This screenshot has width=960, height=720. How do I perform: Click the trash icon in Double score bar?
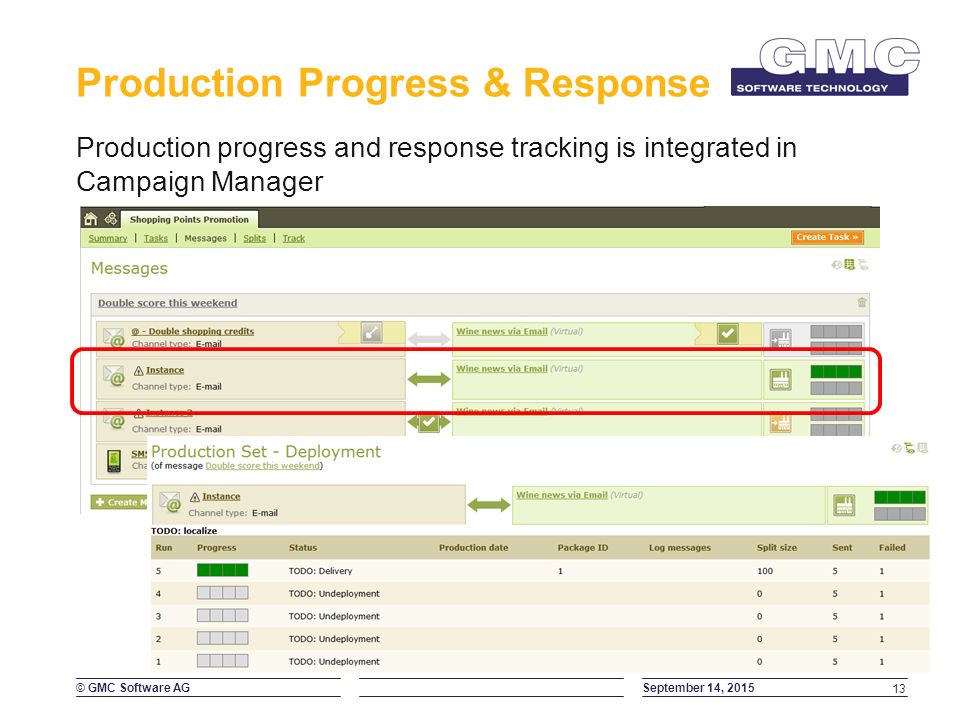[x=861, y=302]
